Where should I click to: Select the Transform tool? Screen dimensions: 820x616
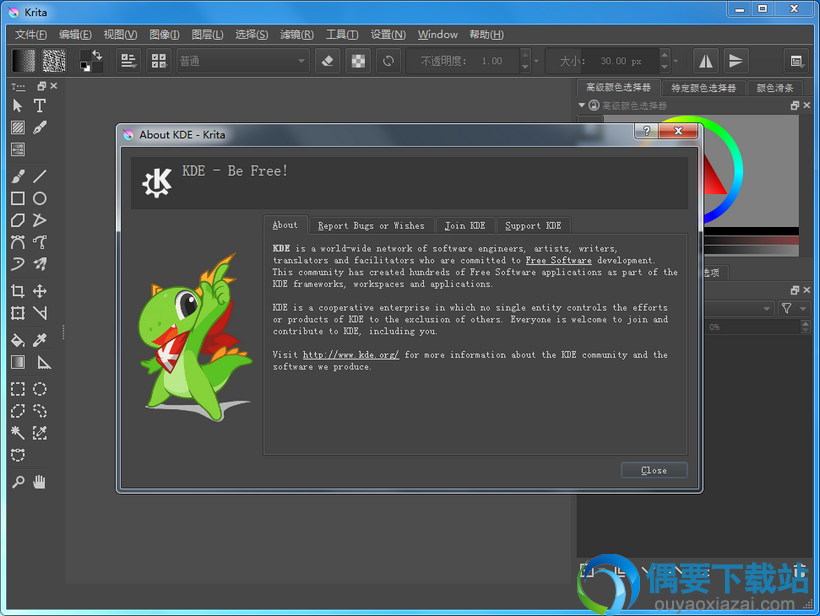[18, 313]
